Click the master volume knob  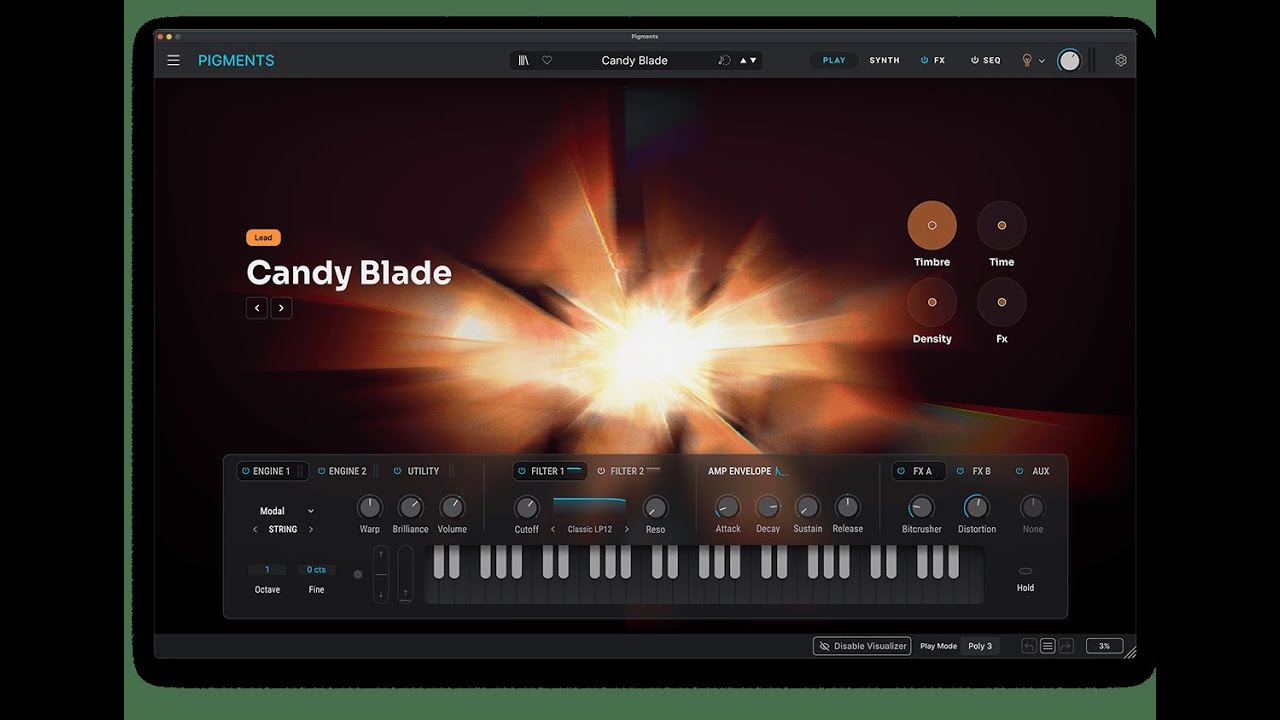pyautogui.click(x=1069, y=60)
